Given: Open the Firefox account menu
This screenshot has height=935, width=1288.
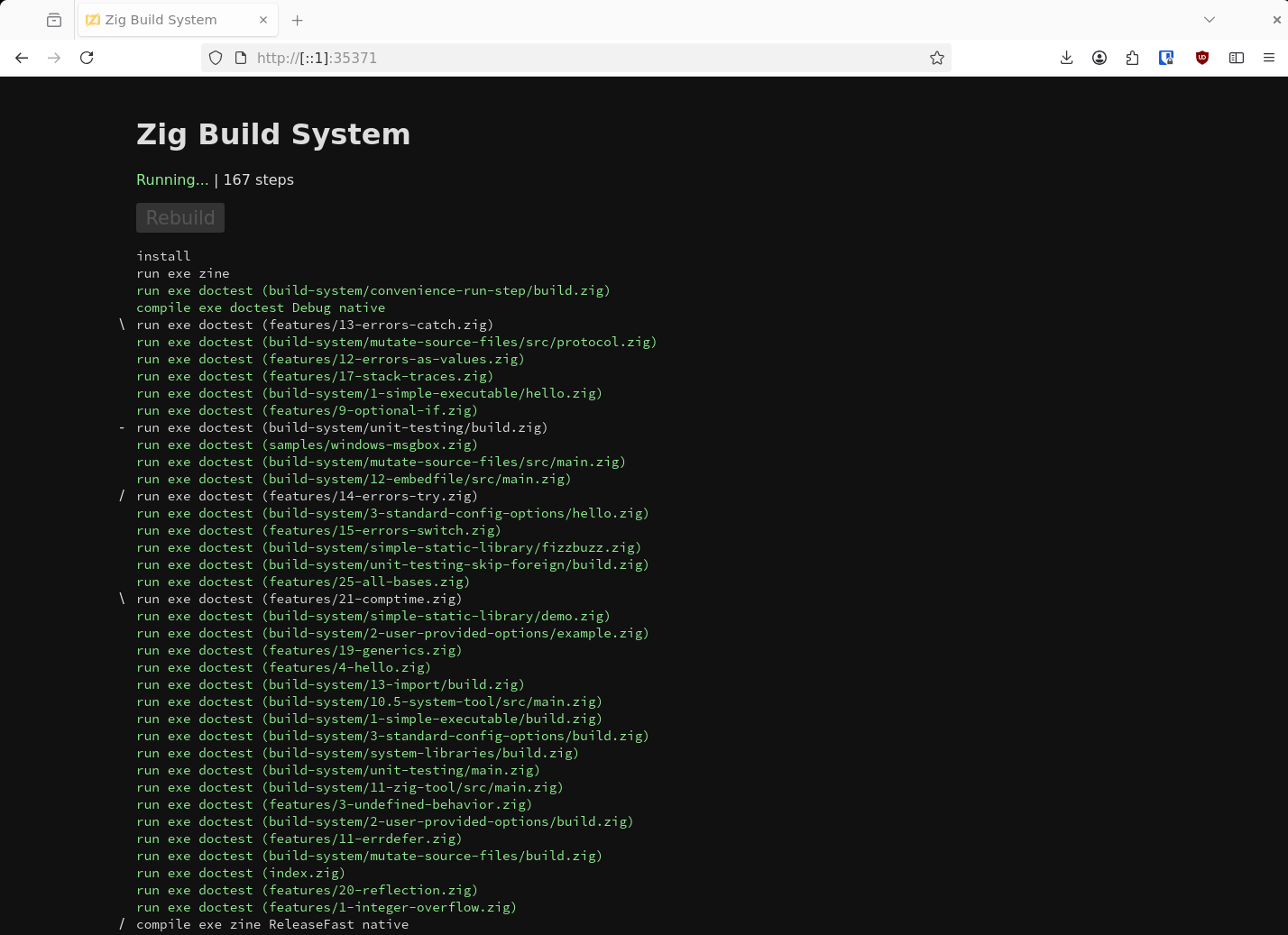Looking at the screenshot, I should (1099, 58).
